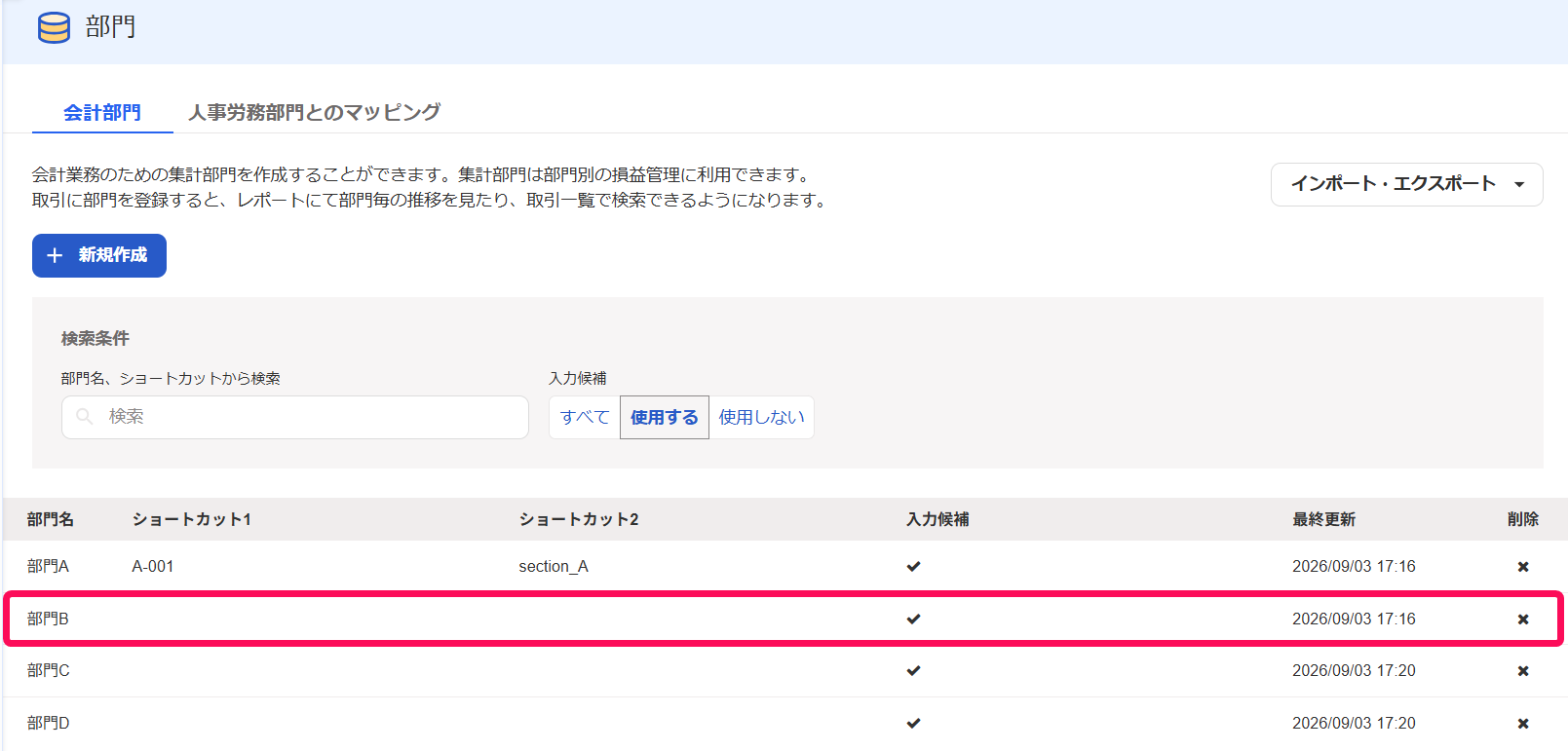Click the 入力候補 checkmark for 部門B
This screenshot has height=751, width=1568.
click(x=913, y=620)
